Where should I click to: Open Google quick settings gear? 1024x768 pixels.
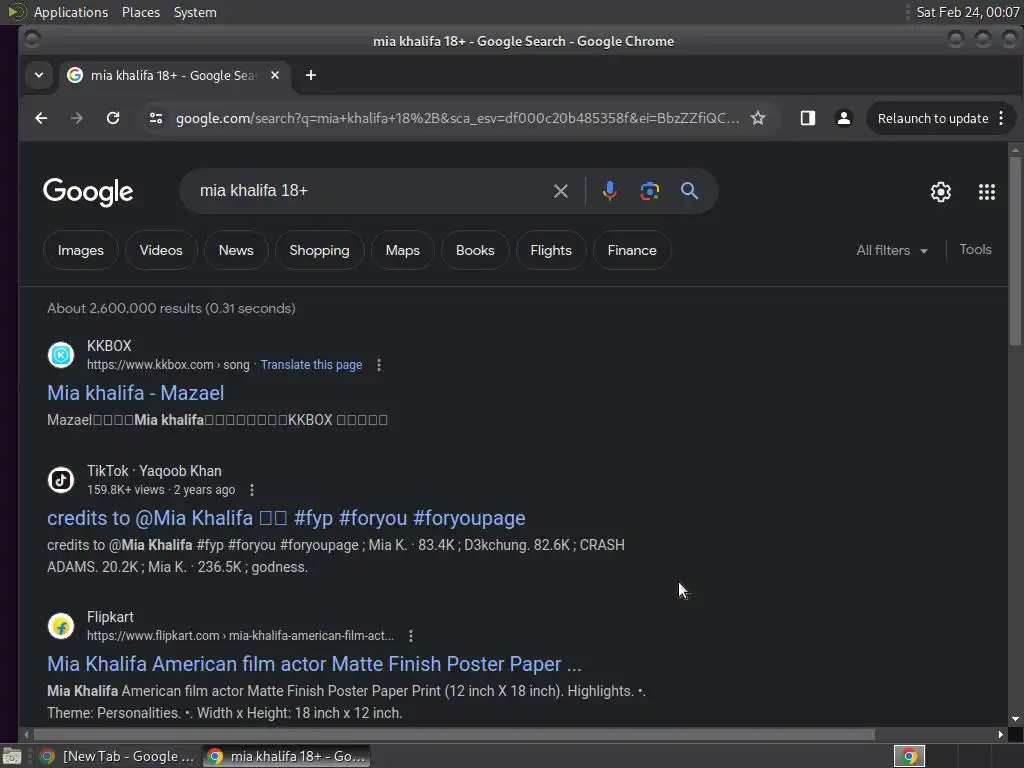pyautogui.click(x=940, y=192)
